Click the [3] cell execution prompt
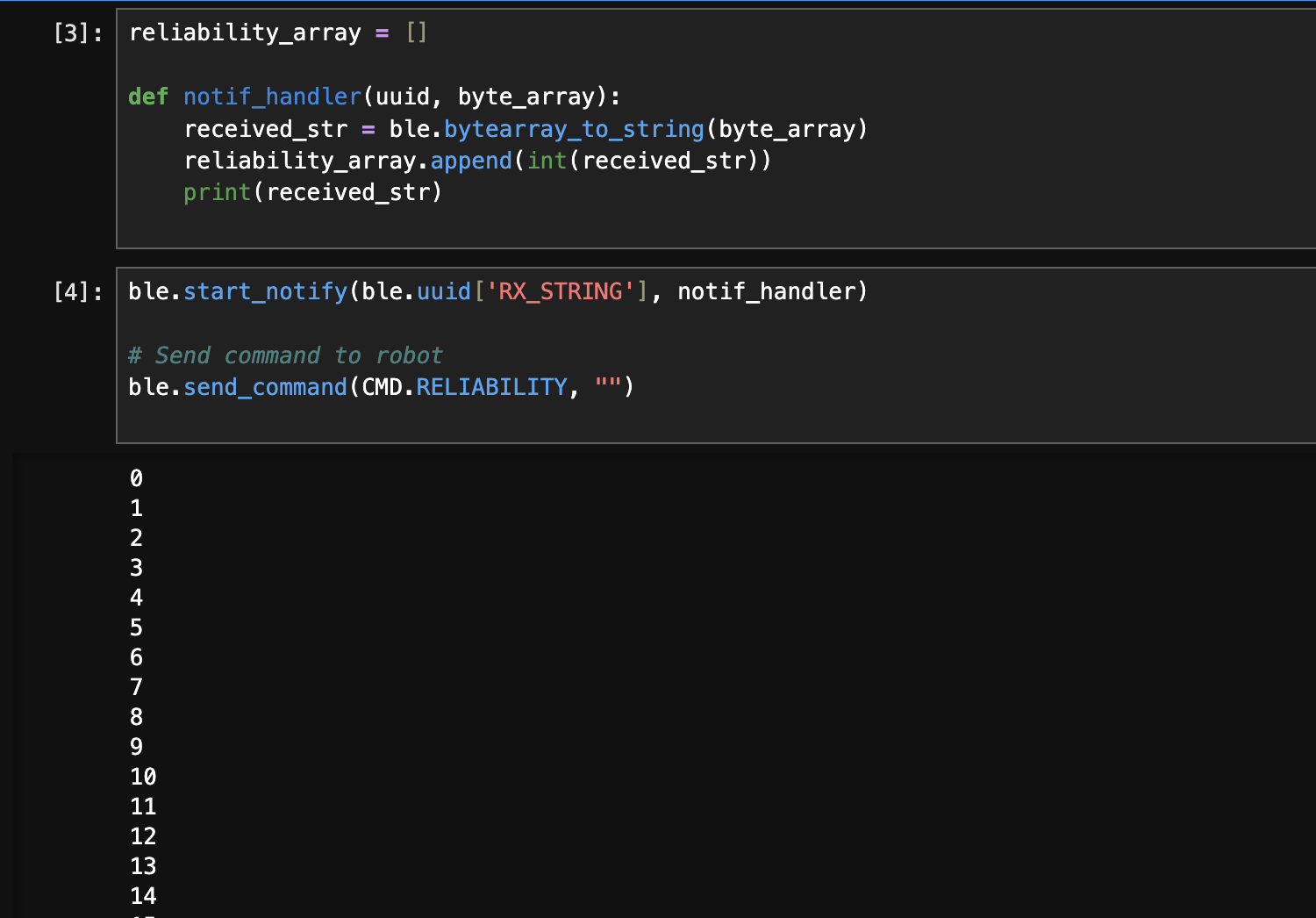Screen dimensions: 1316x918 tap(77, 33)
